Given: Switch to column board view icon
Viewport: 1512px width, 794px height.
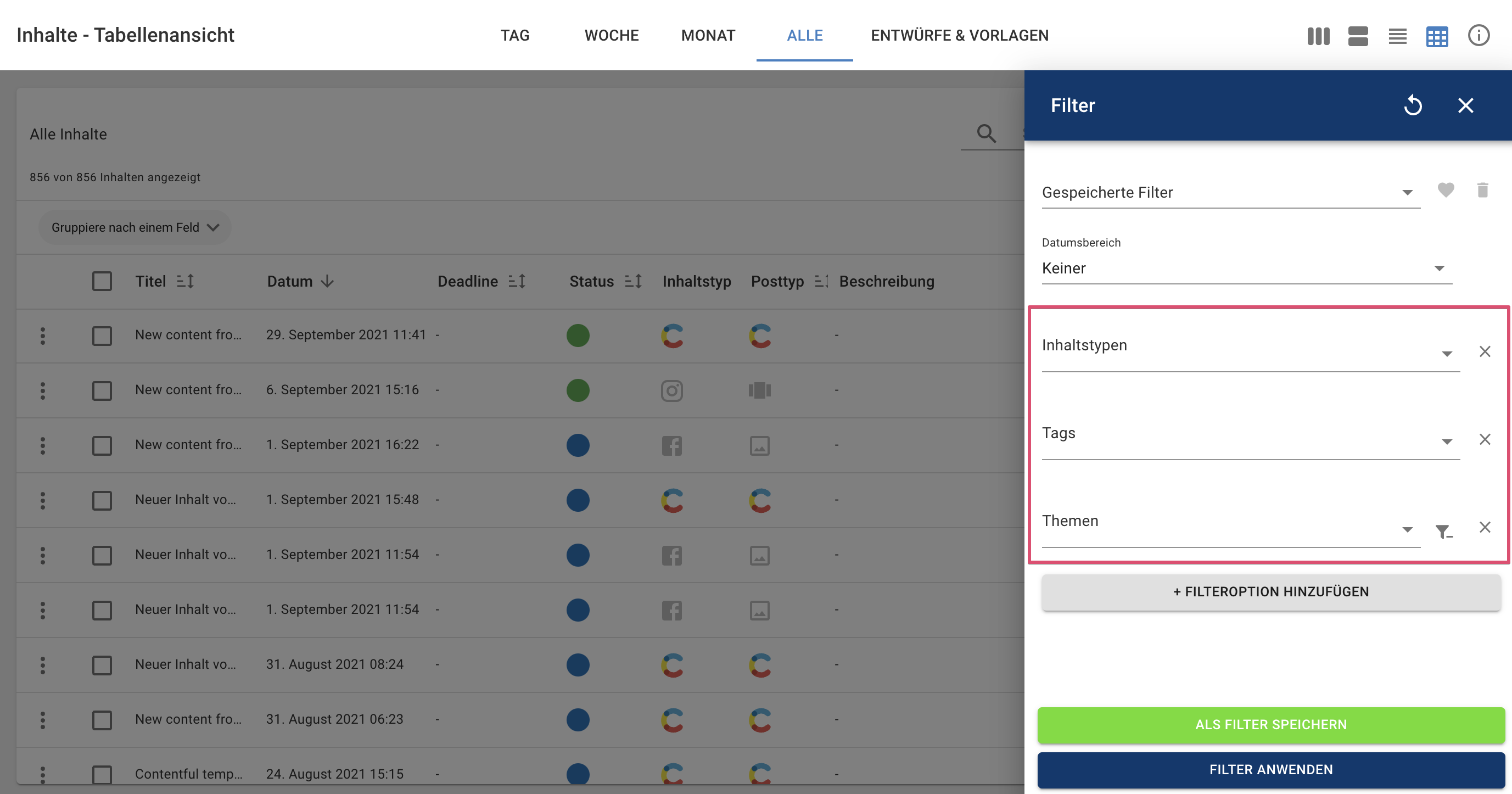Looking at the screenshot, I should (1318, 36).
